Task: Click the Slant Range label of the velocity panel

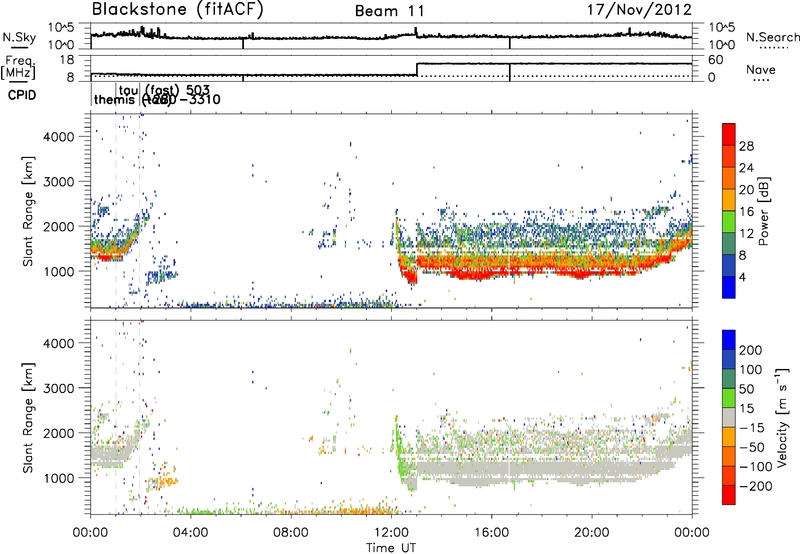Action: pos(28,417)
